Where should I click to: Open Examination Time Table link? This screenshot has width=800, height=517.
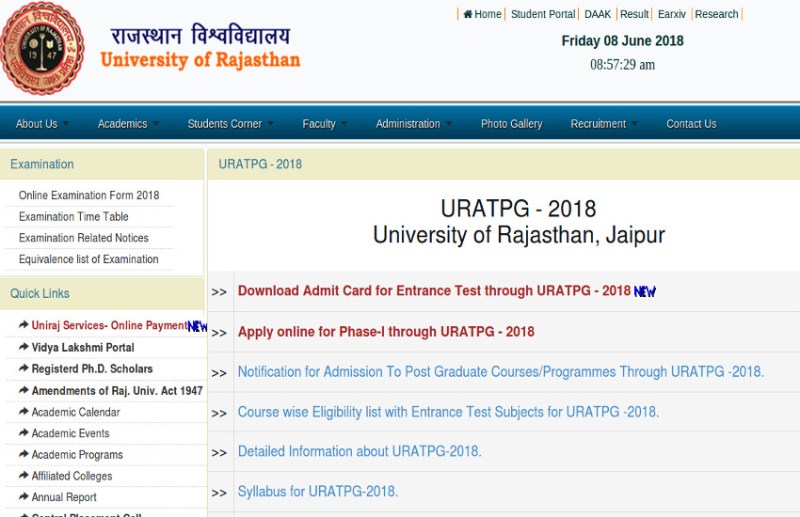pyautogui.click(x=74, y=217)
